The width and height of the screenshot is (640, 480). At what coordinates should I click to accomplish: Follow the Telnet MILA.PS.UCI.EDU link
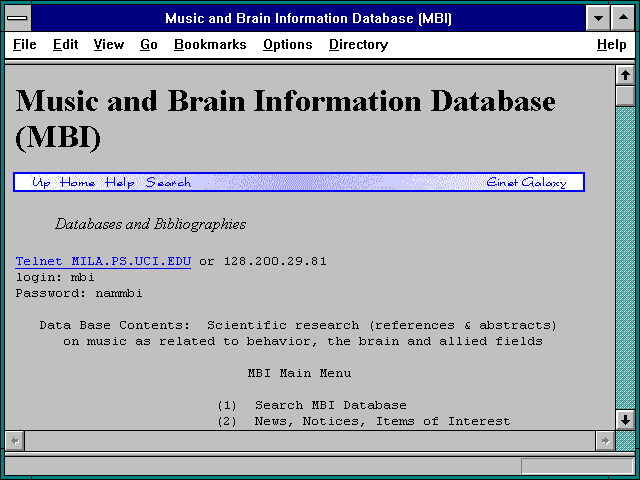click(x=103, y=261)
